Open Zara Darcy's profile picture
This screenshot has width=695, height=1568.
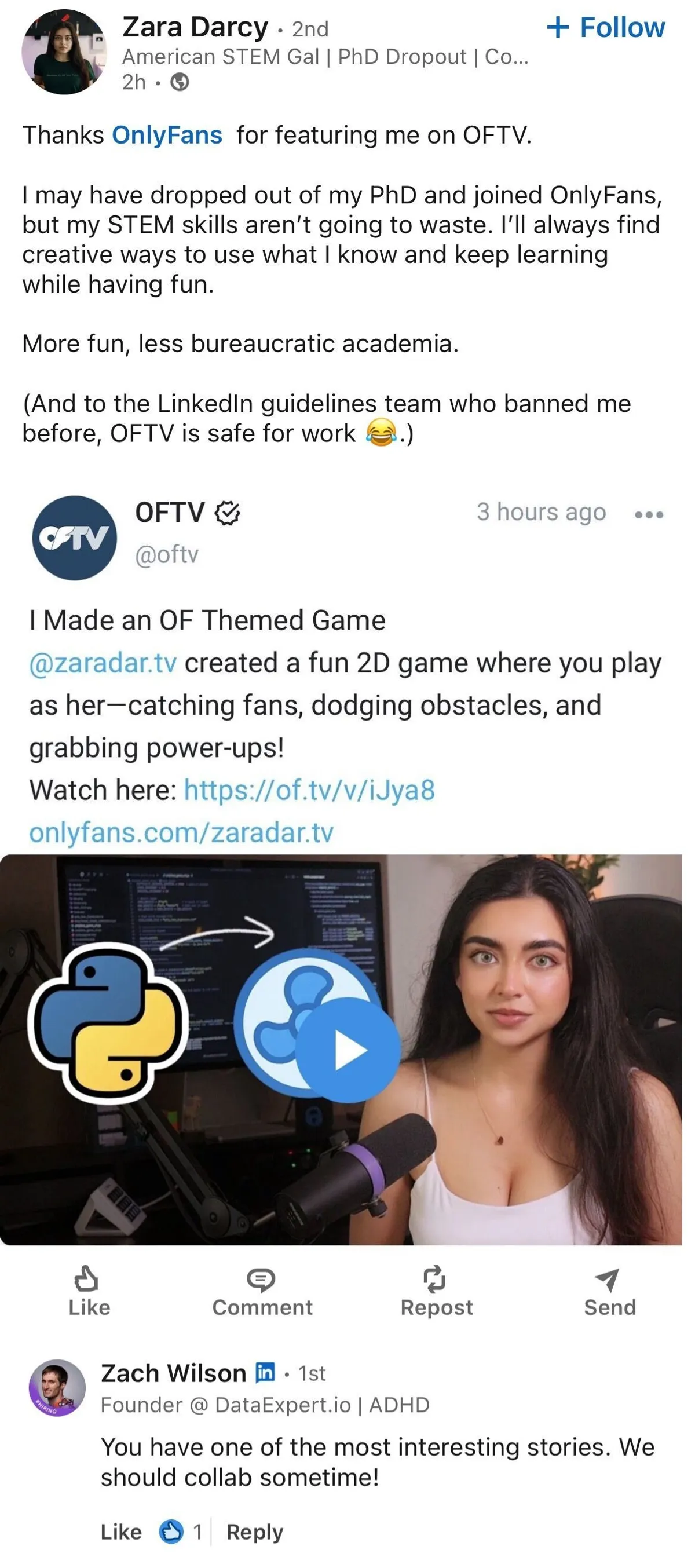(64, 52)
